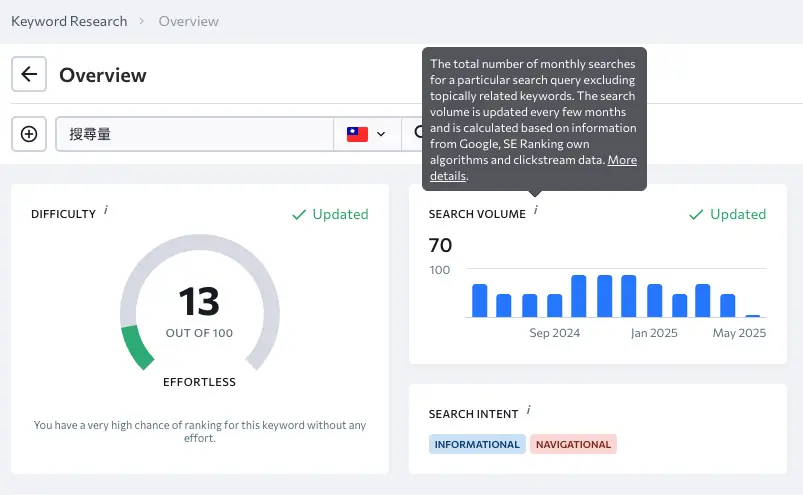Image resolution: width=803 pixels, height=495 pixels.
Task: Open the More details link in tooltip
Action: click(621, 160)
